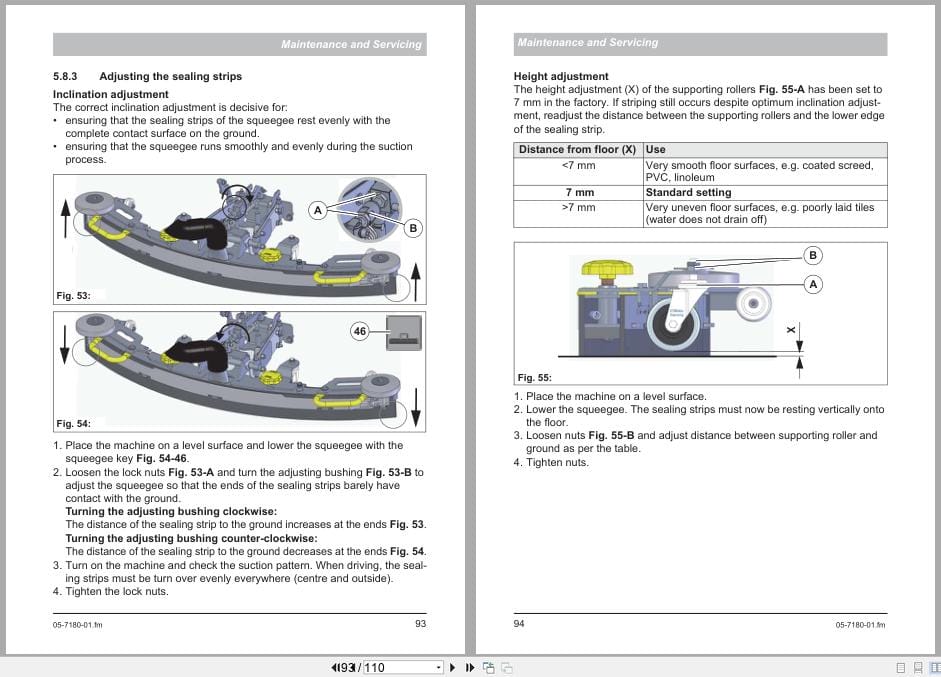
Task: Click the Fig. 55-B reference link
Action: [612, 435]
